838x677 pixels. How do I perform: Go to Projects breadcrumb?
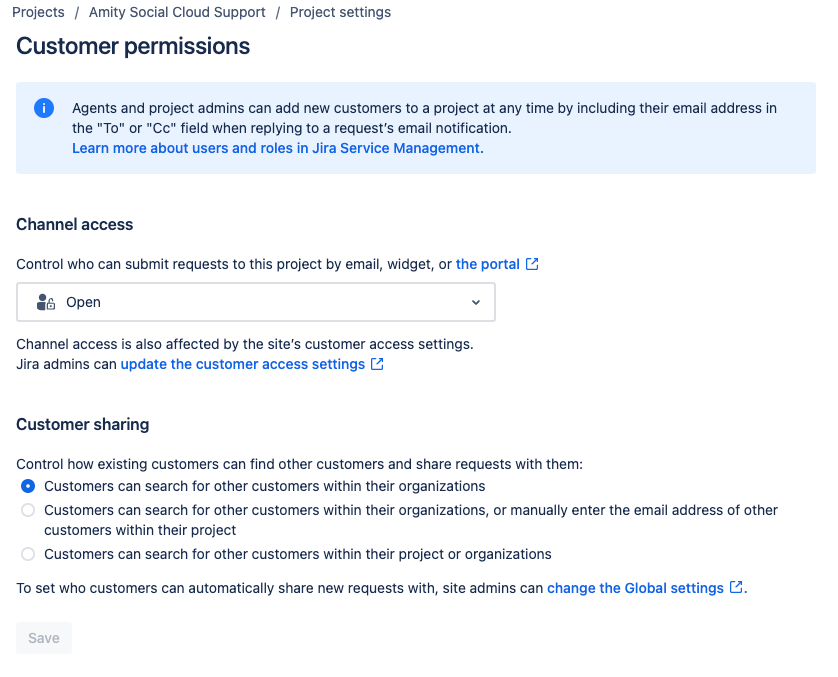point(38,12)
